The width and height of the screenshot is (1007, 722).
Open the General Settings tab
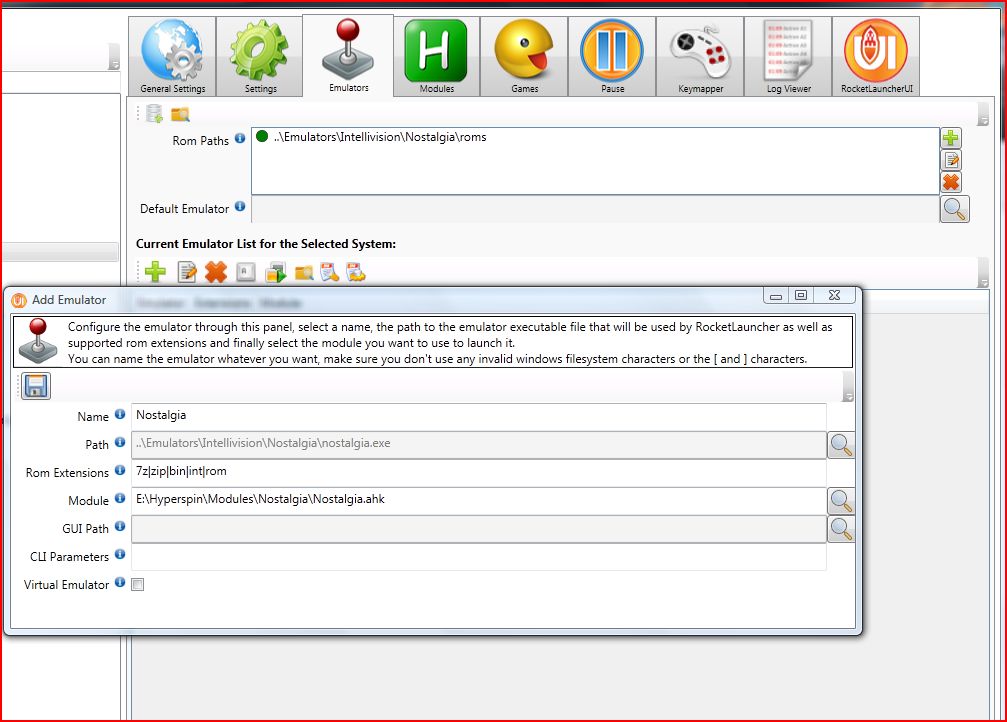pos(172,57)
